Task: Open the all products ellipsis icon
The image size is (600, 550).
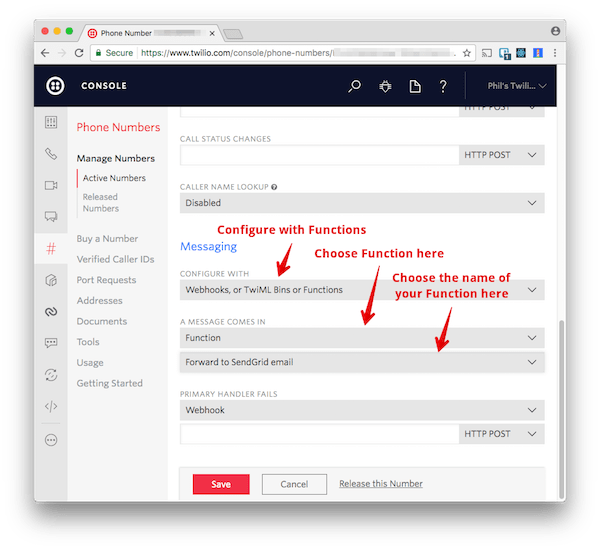Action: [51, 440]
